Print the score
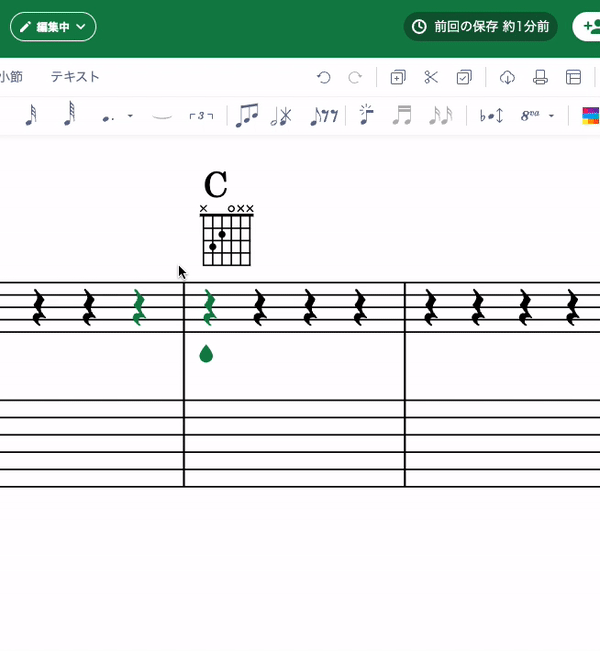The width and height of the screenshot is (600, 651). [x=540, y=77]
